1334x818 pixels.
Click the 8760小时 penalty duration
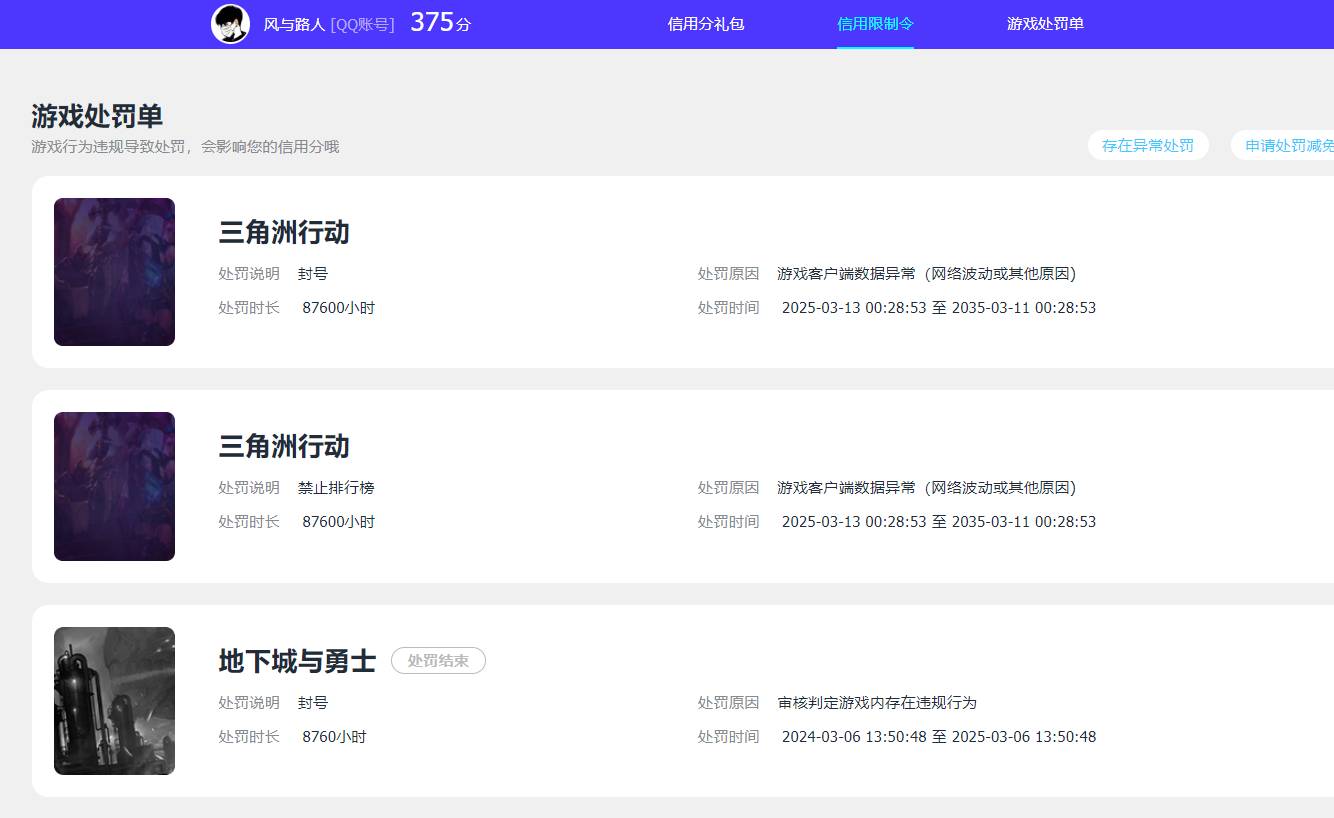[334, 737]
